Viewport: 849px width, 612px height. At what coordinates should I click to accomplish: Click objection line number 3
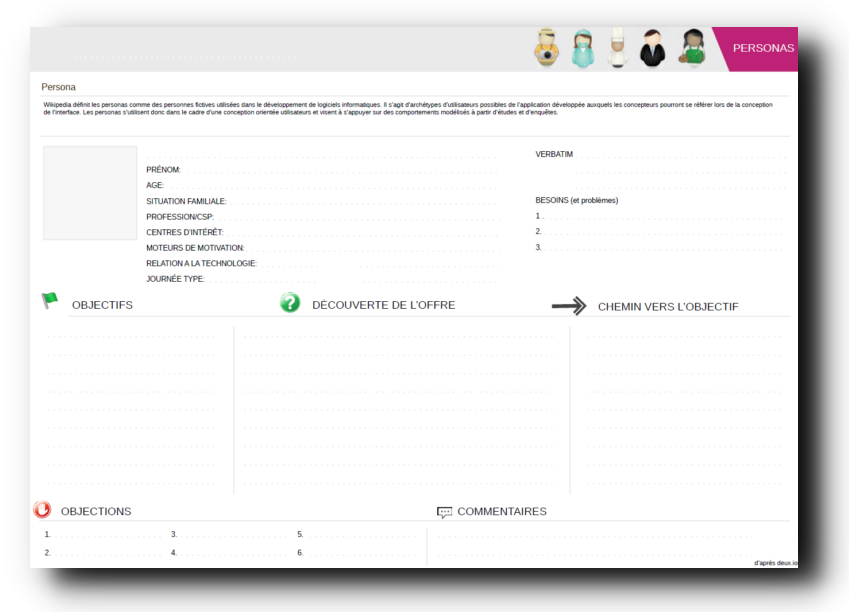[230, 535]
